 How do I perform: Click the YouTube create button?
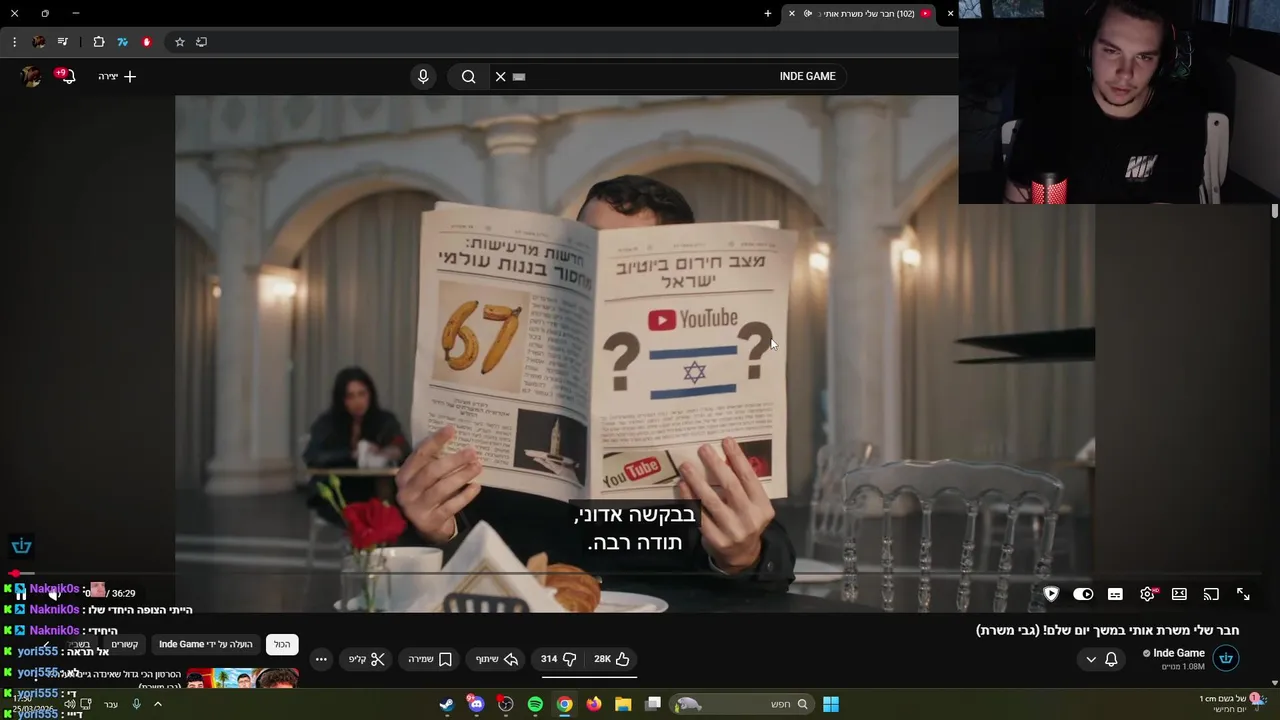click(117, 76)
